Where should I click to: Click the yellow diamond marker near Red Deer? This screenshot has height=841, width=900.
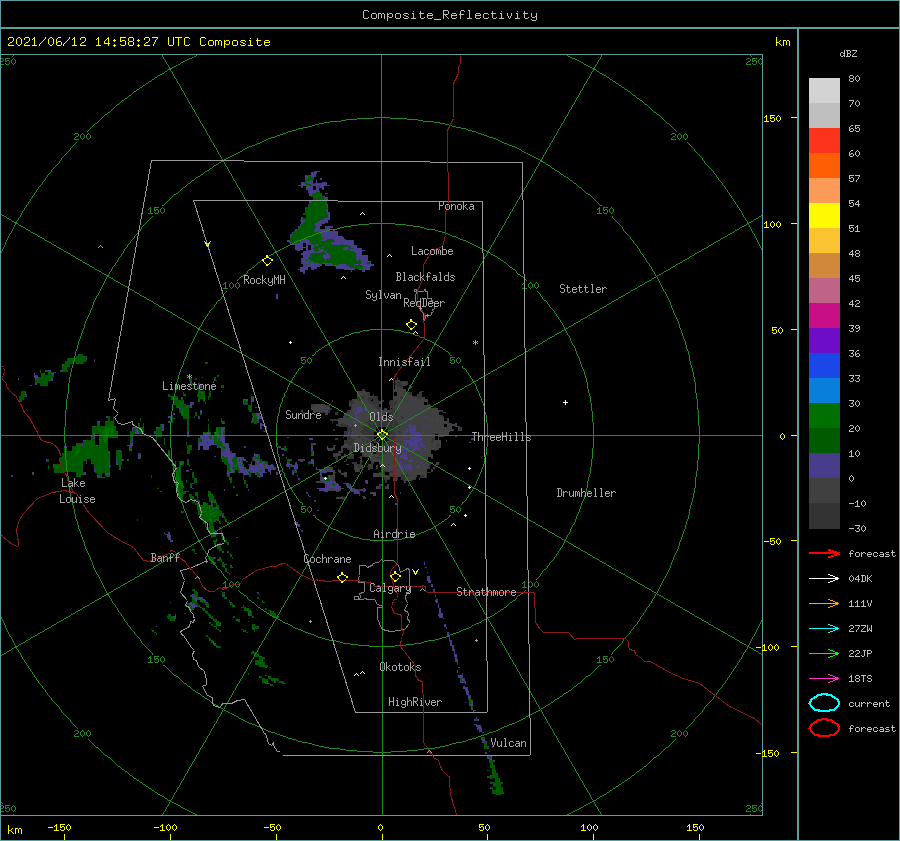[x=411, y=325]
